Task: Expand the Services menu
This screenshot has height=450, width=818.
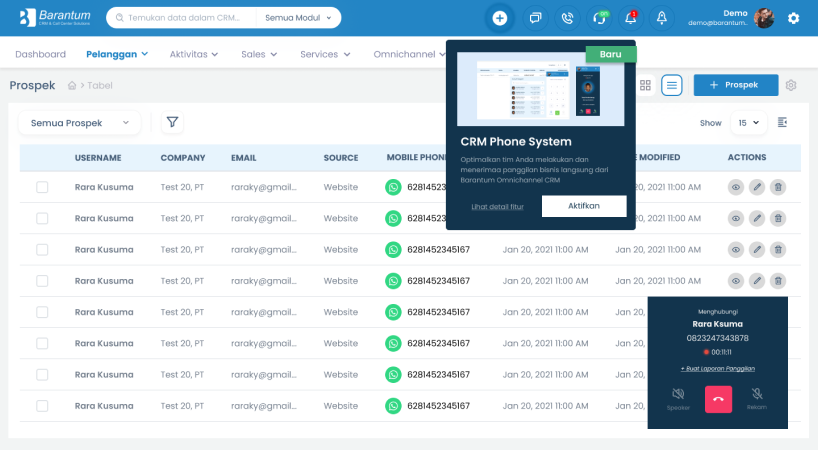Action: tap(325, 54)
